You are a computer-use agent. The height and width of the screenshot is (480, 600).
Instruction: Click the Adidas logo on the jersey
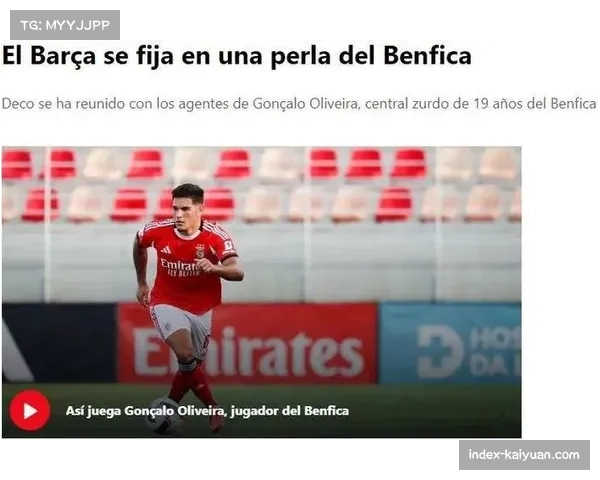coord(165,250)
